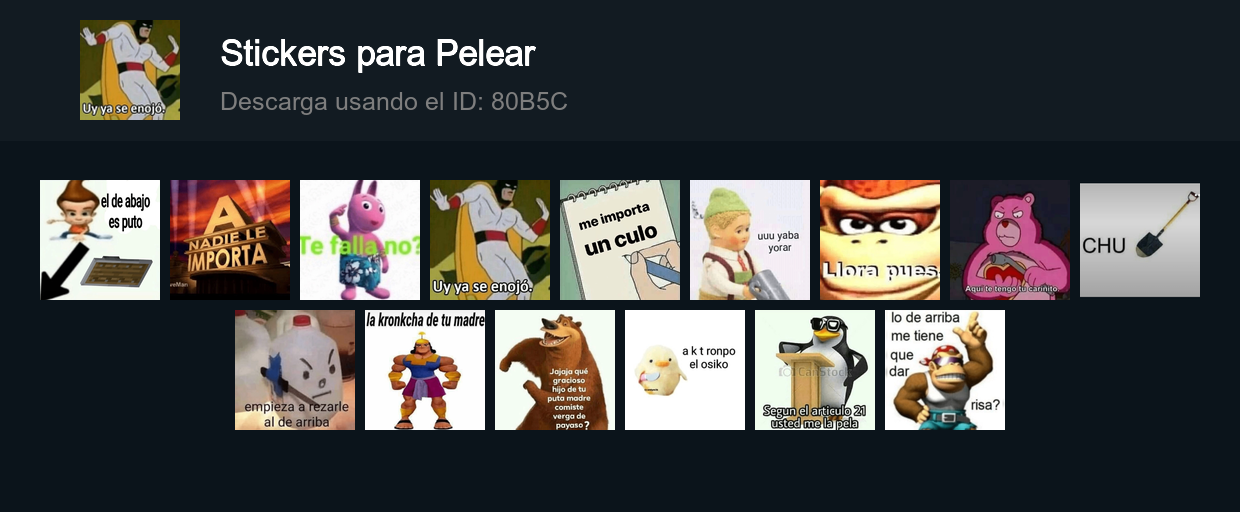1240x512 pixels.
Task: Select the 'uuu yaba yorar' doll sticker
Action: 750,240
